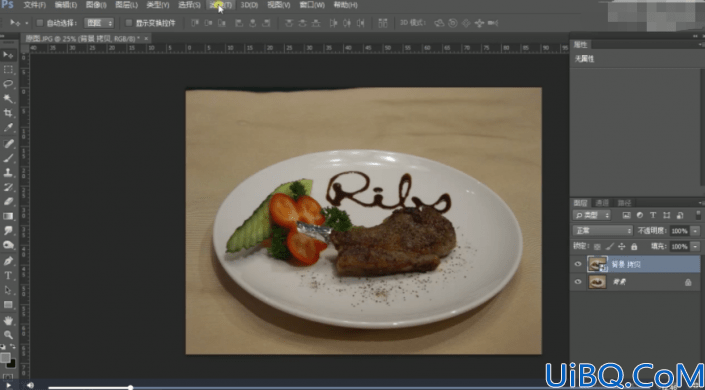Select the Eyedropper tool
This screenshot has height=390, width=705.
[8, 128]
